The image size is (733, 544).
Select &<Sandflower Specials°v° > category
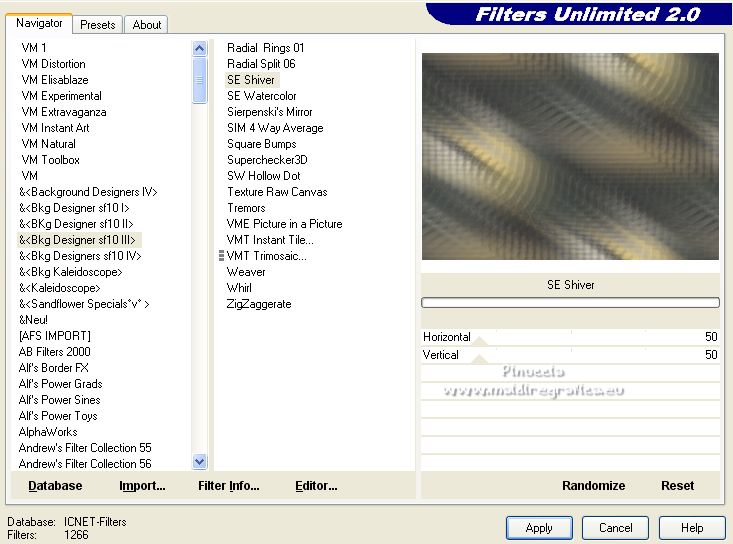pos(84,304)
